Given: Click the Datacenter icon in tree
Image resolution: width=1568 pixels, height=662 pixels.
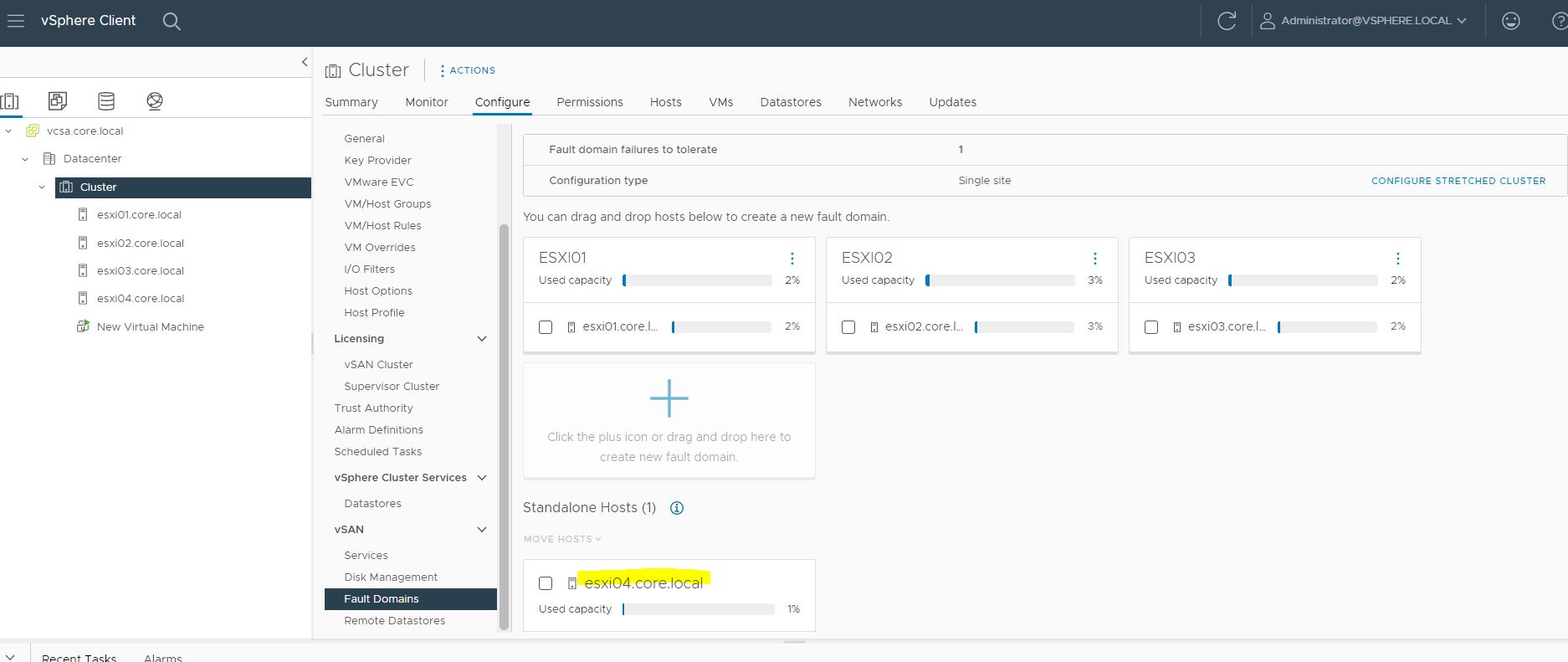Looking at the screenshot, I should click(x=49, y=159).
